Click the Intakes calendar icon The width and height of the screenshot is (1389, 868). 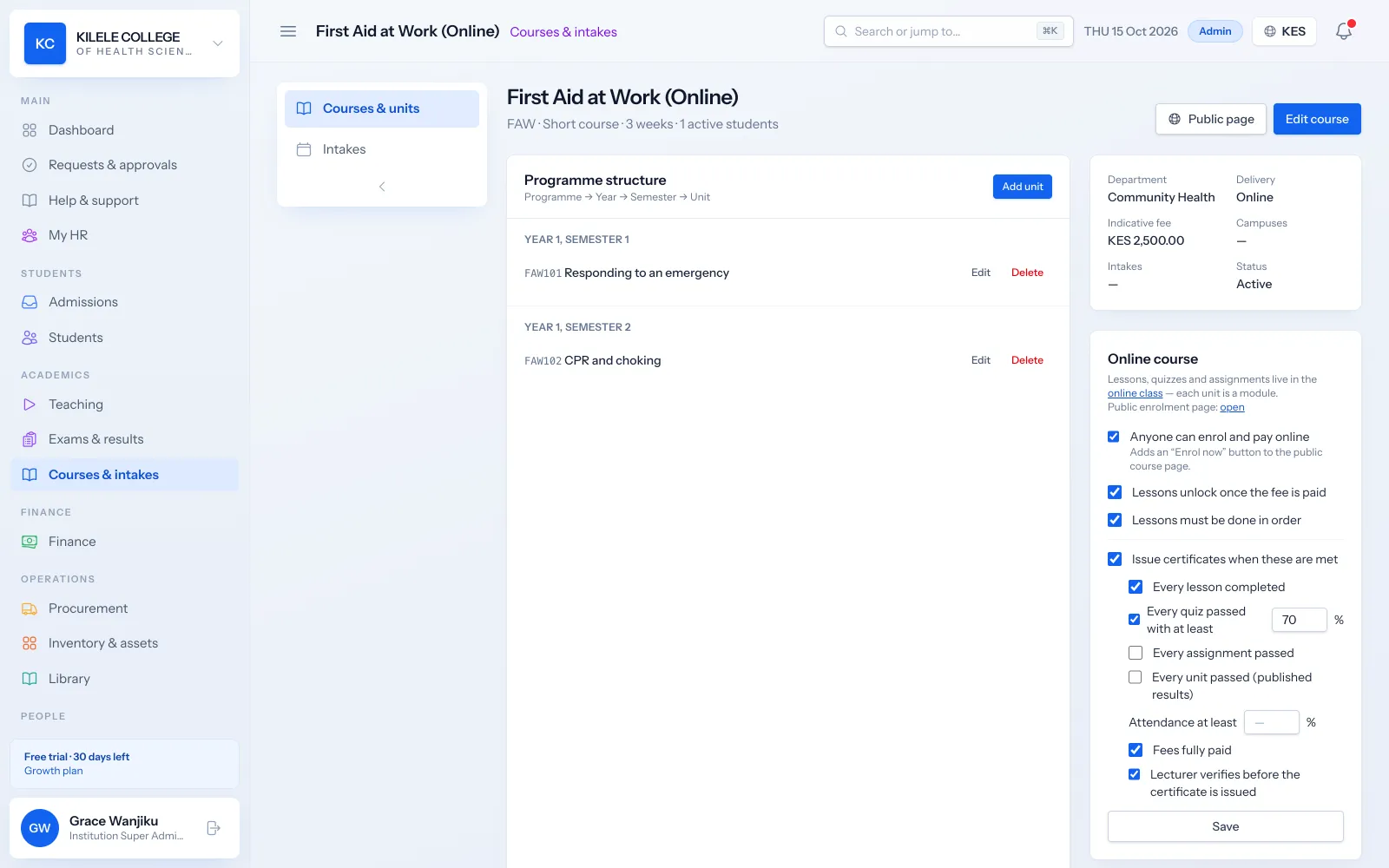304,149
